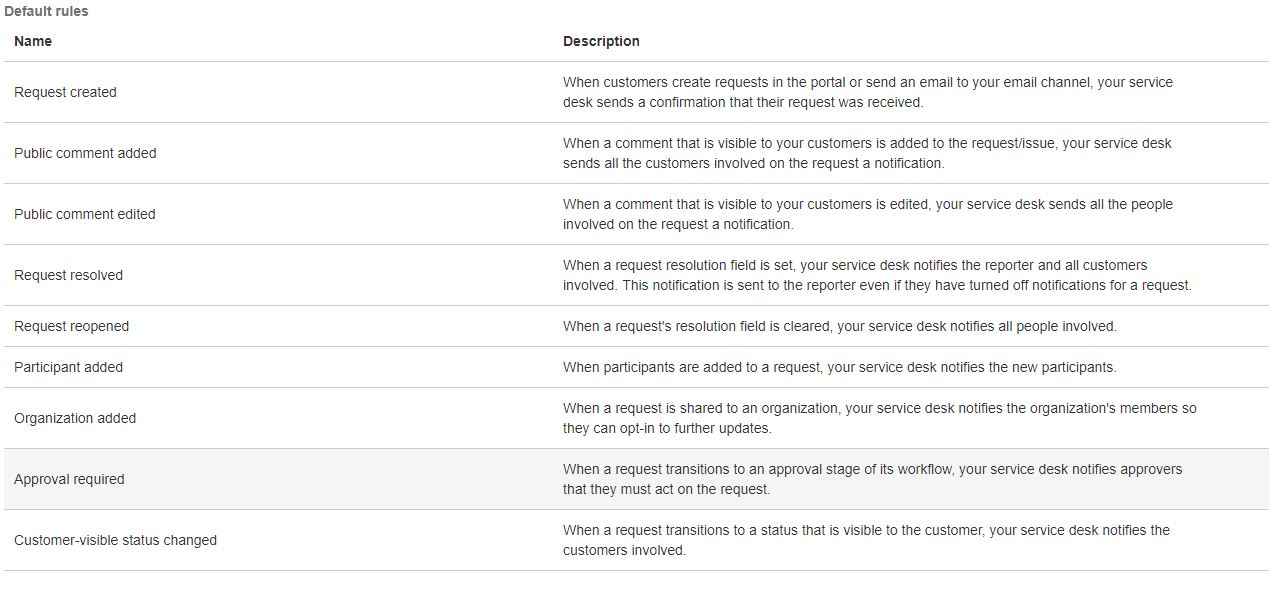Open the Participant added rule
This screenshot has height=599, width=1269.
68,367
